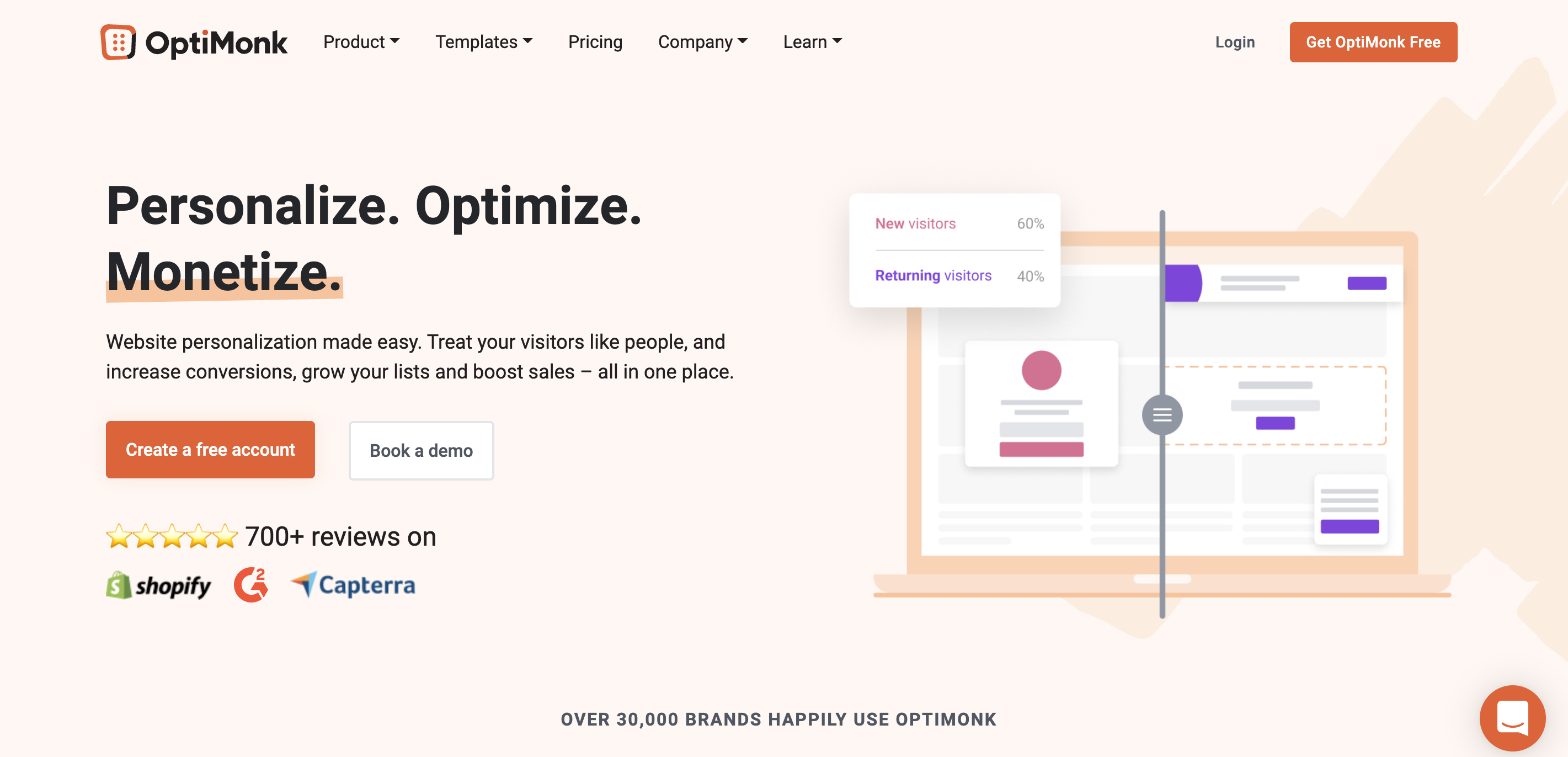Click the Pricing menu item
Viewport: 1568px width, 757px height.
[596, 42]
